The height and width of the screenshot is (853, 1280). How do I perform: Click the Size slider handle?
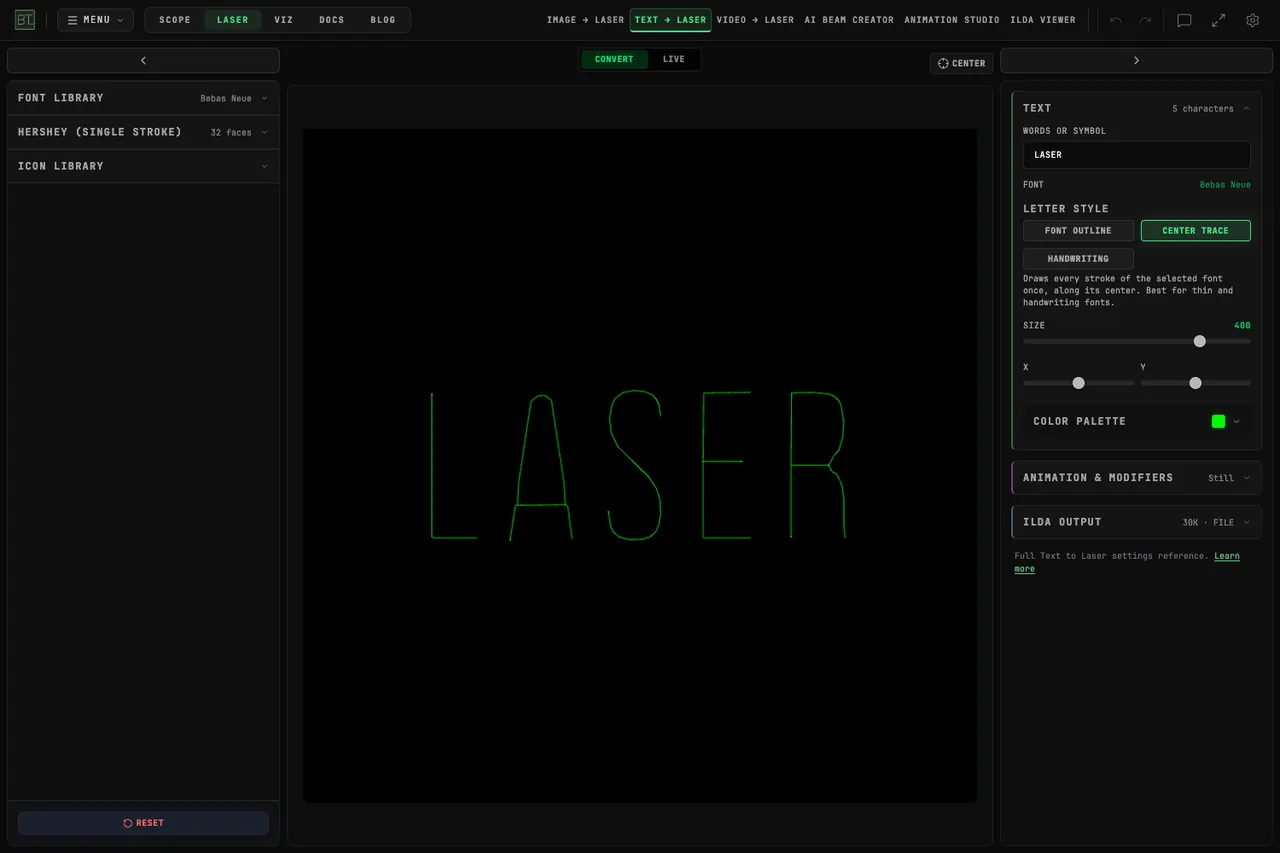click(1199, 341)
